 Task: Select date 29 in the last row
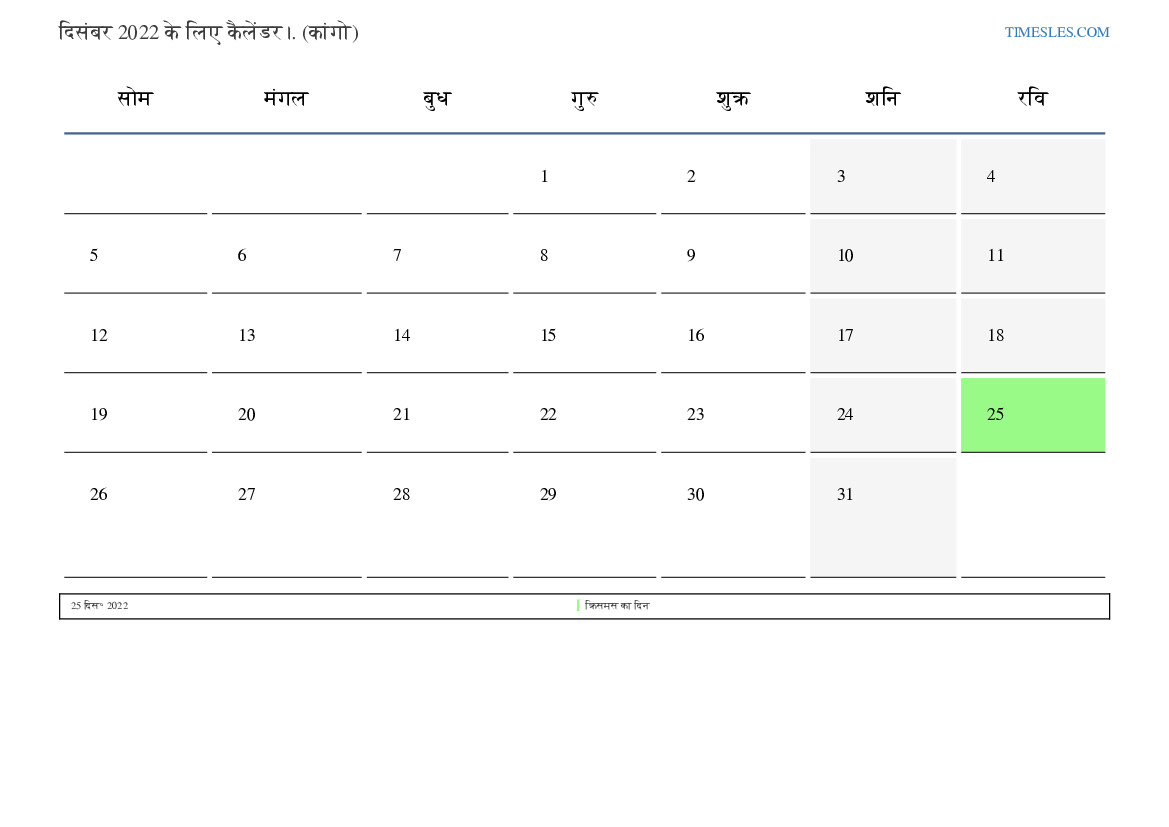click(548, 495)
